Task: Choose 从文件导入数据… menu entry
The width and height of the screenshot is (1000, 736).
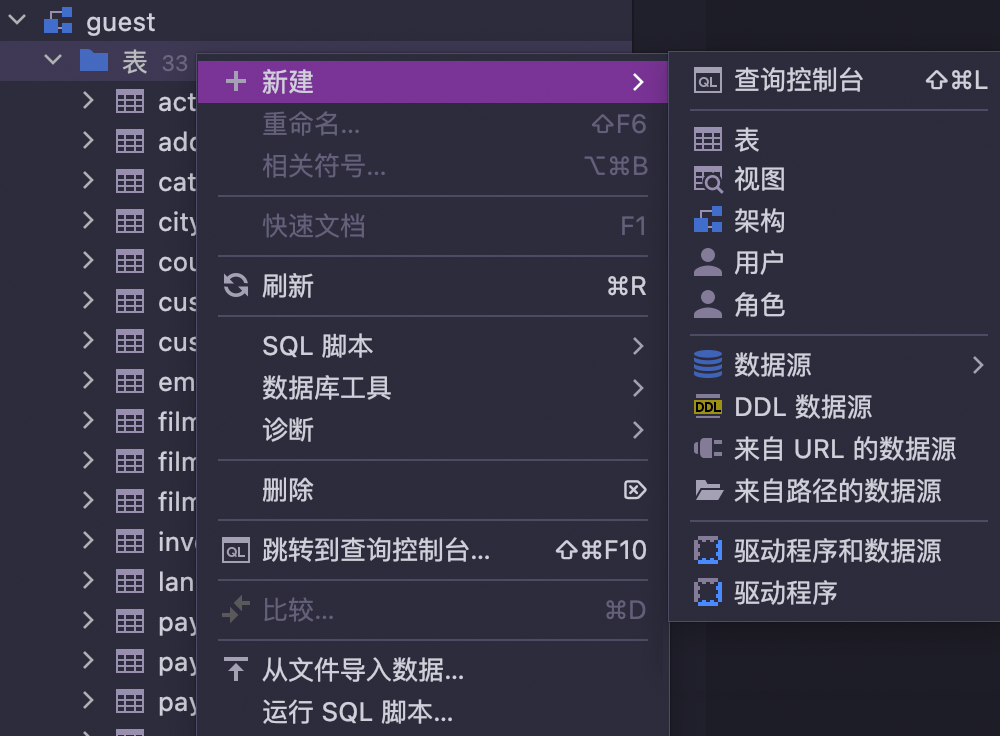Action: click(x=362, y=670)
